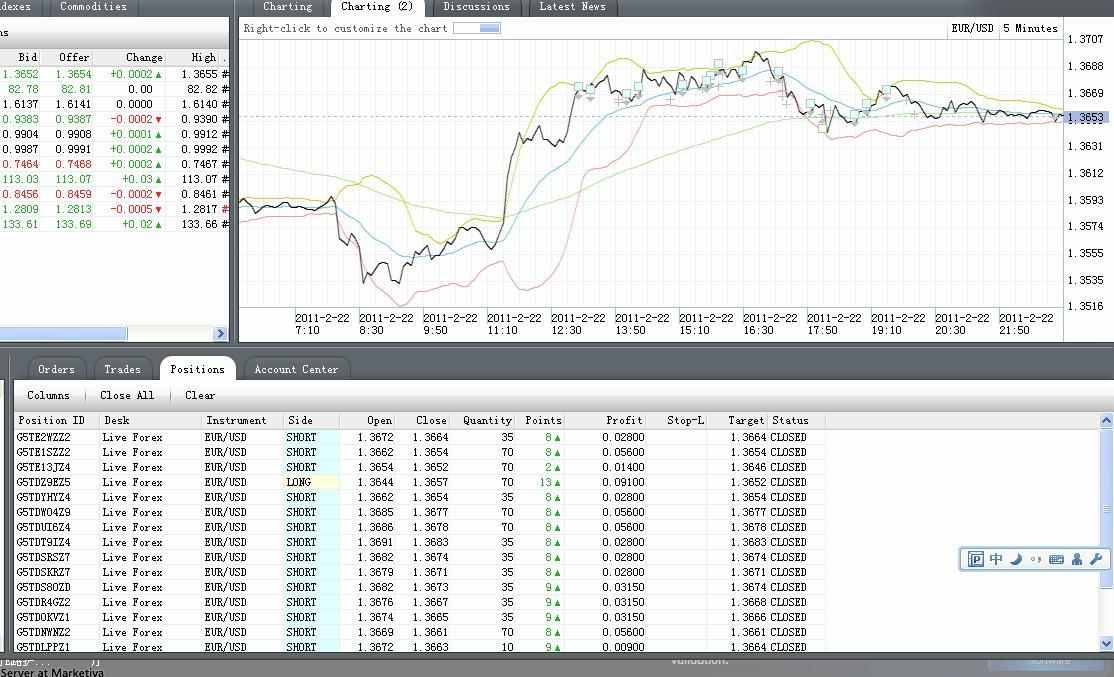Click the user account icon on IME bar
Viewport: 1114px width, 677px height.
tap(1076, 559)
